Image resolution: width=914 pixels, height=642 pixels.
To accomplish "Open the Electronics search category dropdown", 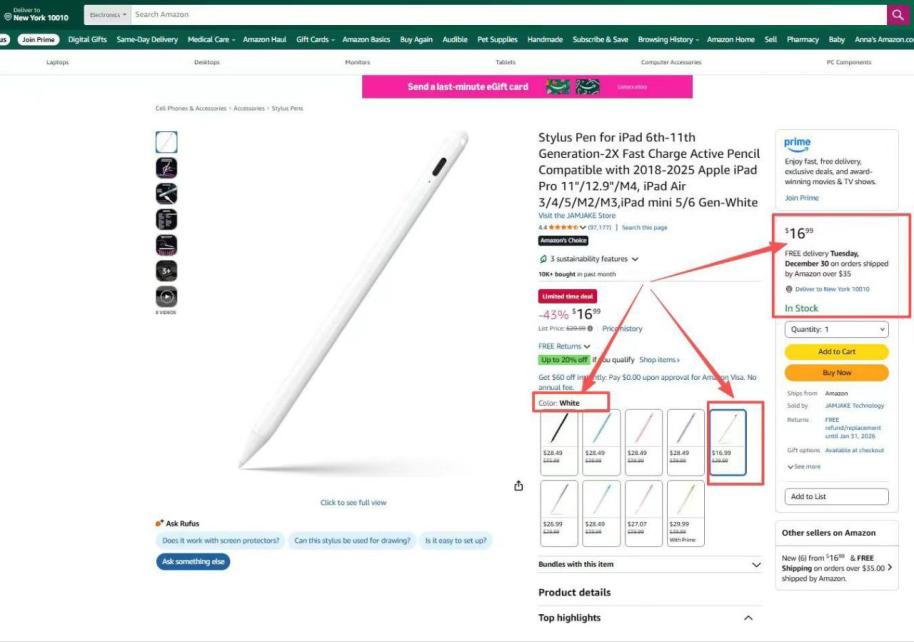I will (x=108, y=15).
